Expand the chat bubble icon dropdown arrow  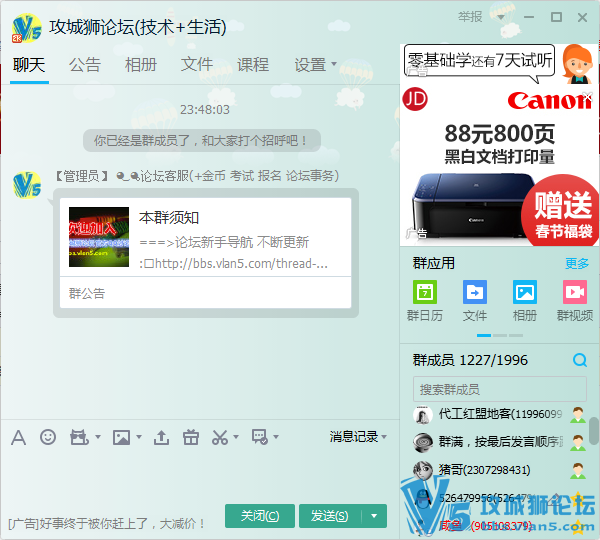click(276, 437)
